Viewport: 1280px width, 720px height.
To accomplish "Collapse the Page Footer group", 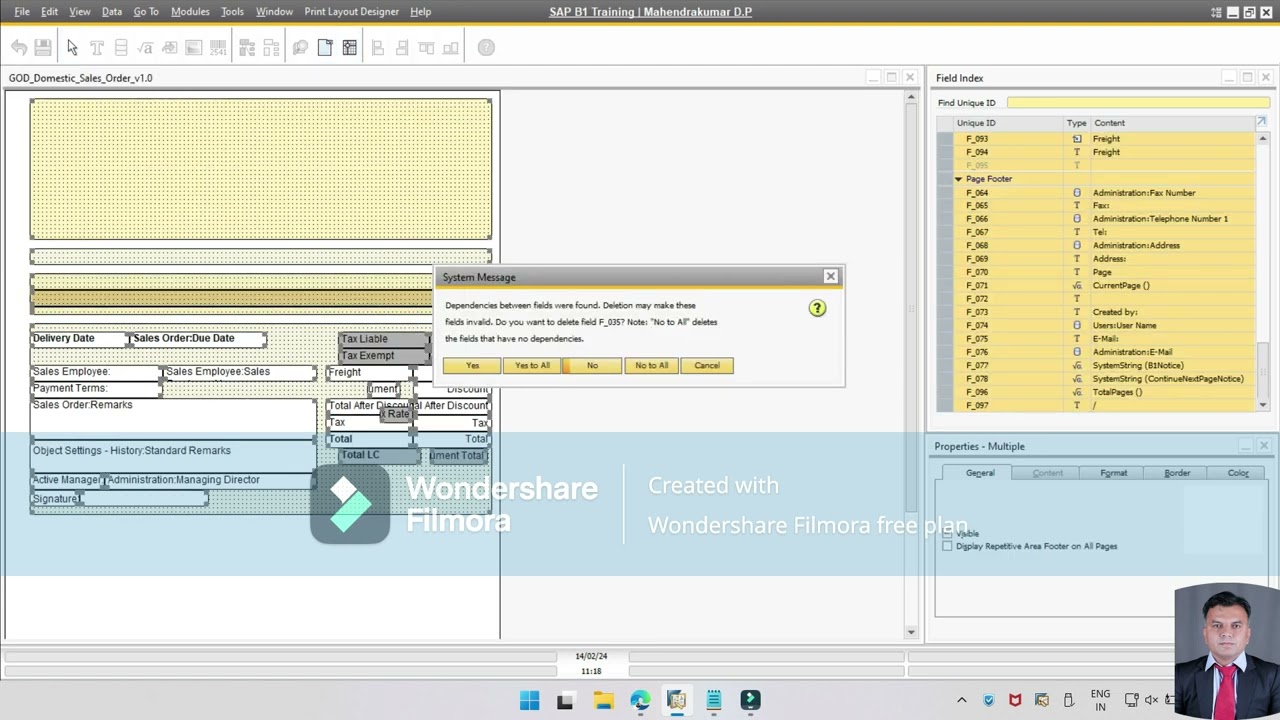I will tap(958, 179).
